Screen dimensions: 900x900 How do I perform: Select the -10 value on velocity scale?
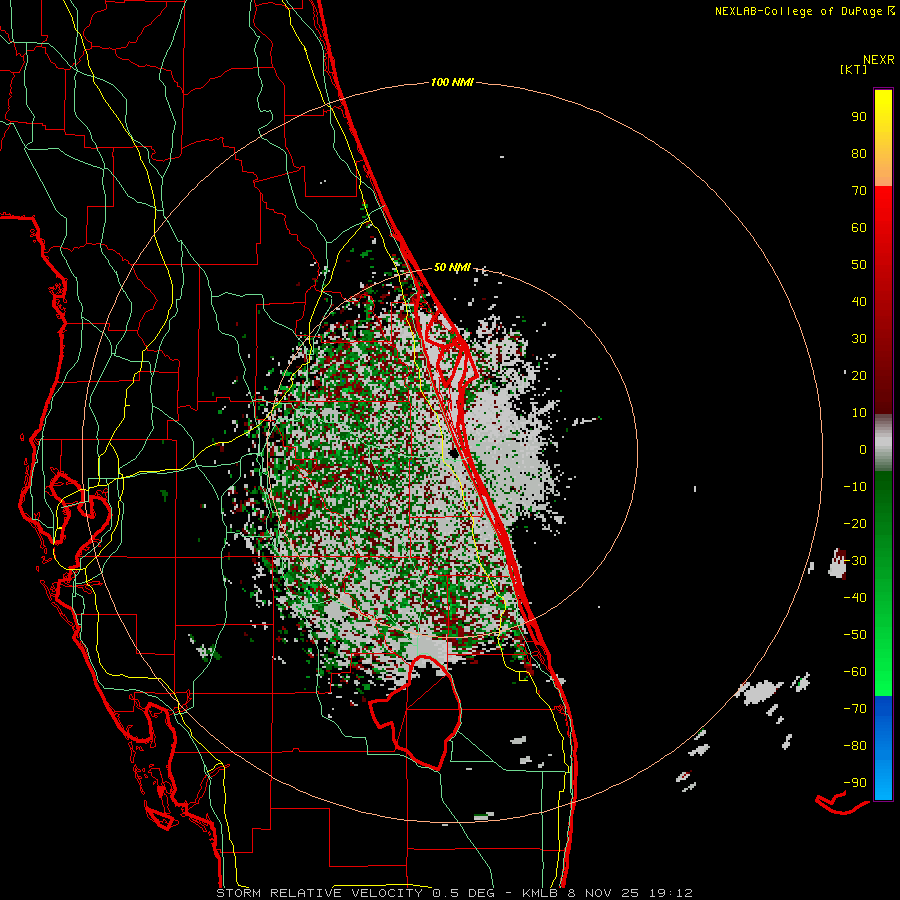(855, 487)
